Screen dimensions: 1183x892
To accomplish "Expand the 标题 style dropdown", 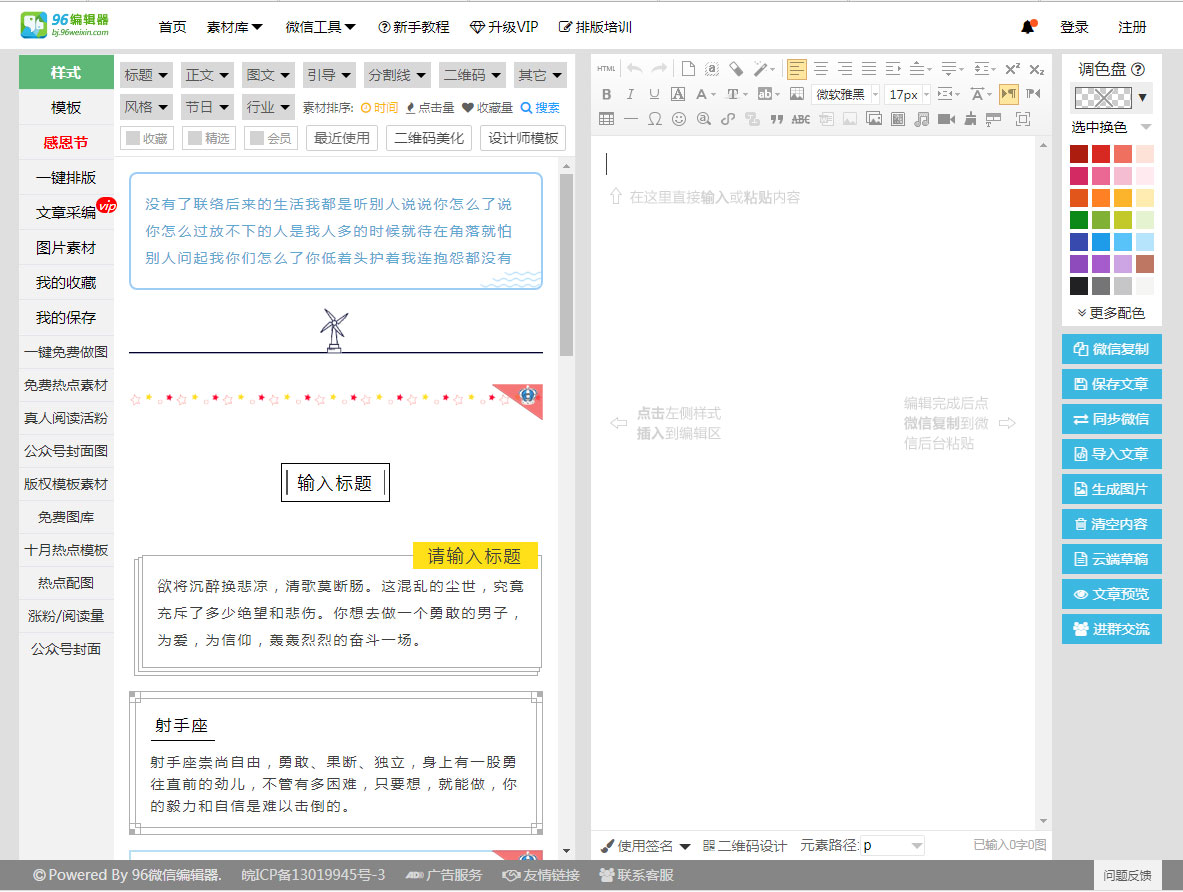I will point(146,75).
